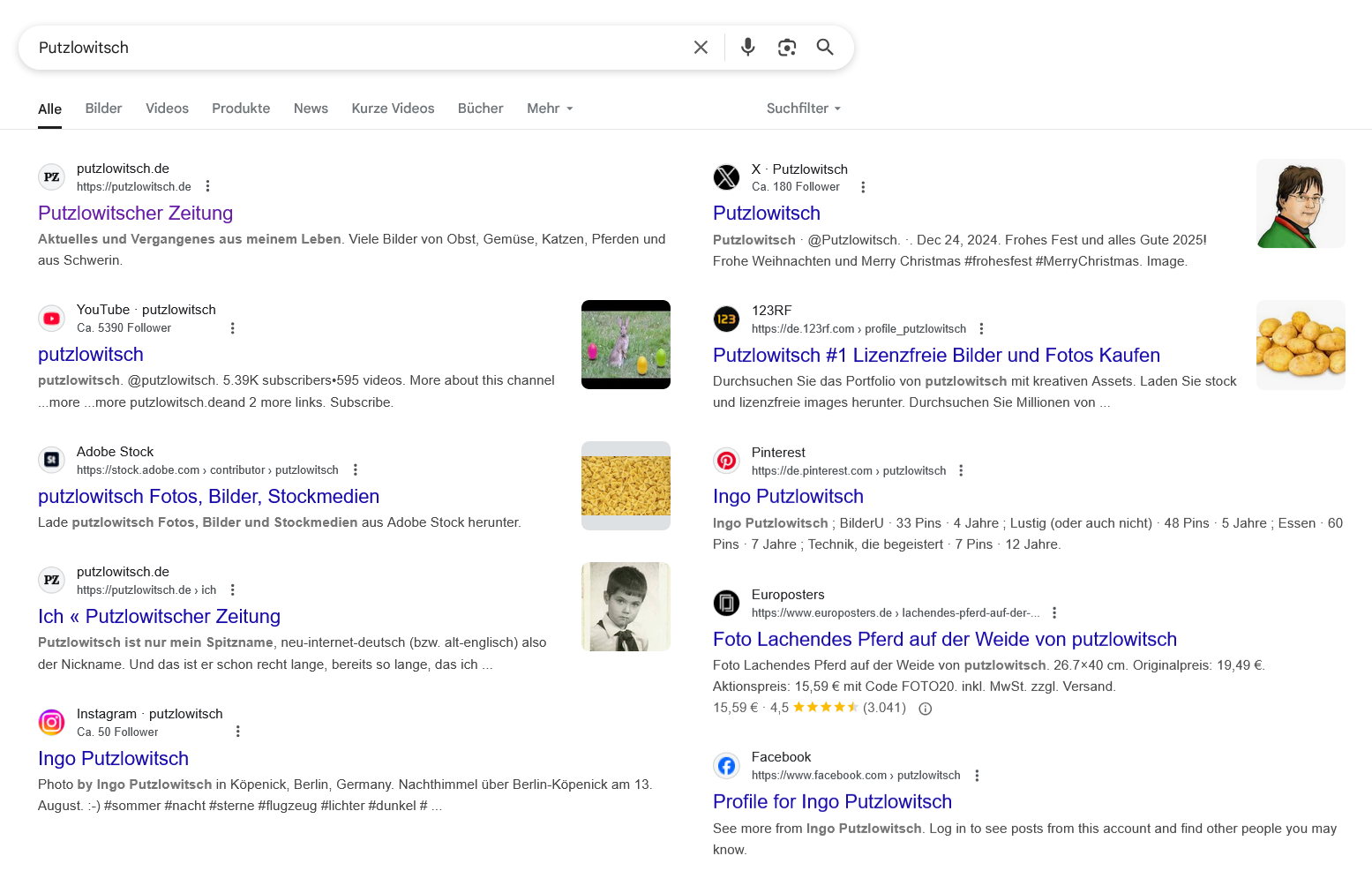The height and width of the screenshot is (871, 1372).
Task: Click the info icon next to (3.041) rating
Action: [926, 709]
